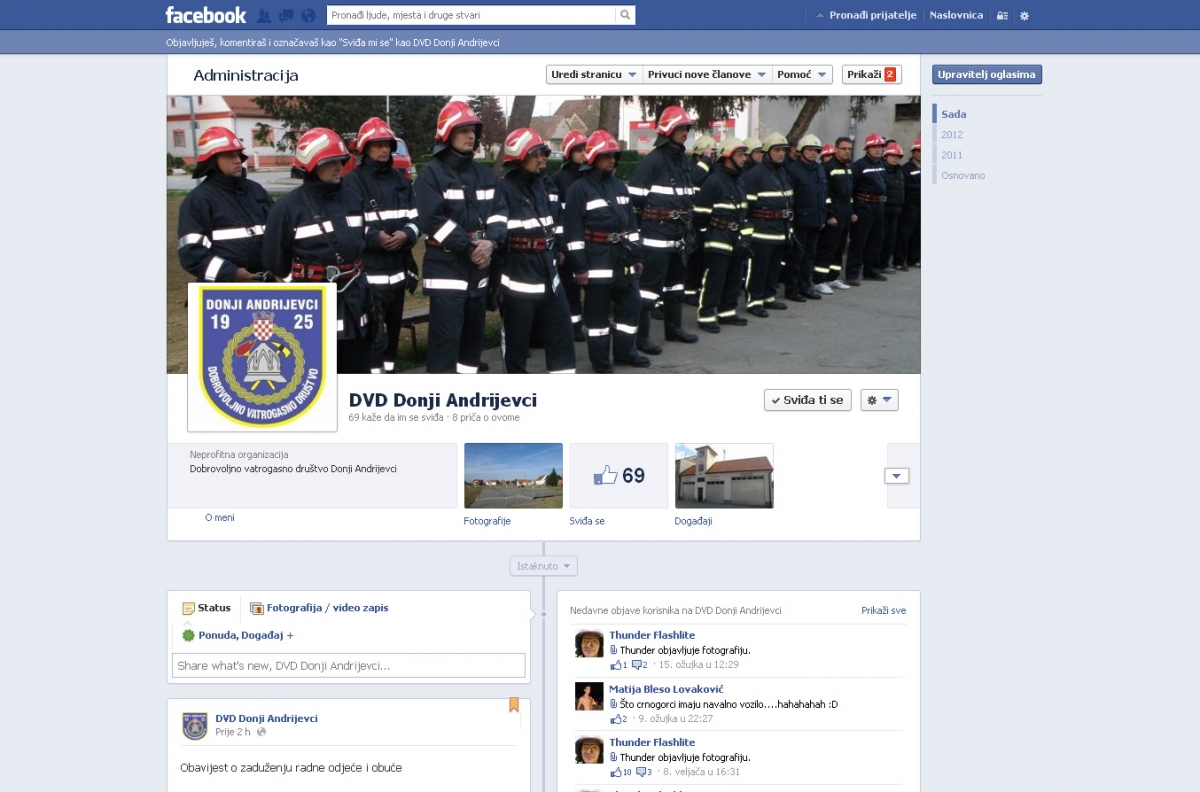Click the 'Upravitelj oglasima' button
This screenshot has height=792, width=1200.
(x=986, y=75)
